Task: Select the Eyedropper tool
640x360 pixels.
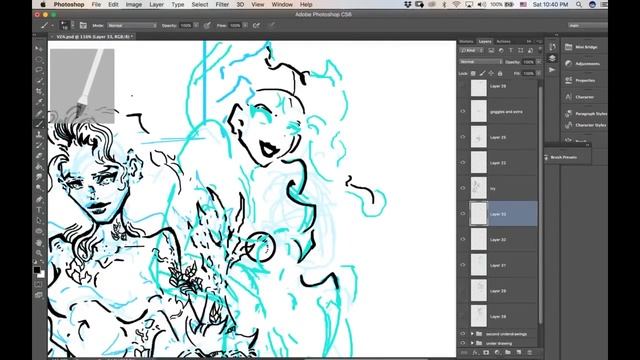Action: [x=39, y=102]
